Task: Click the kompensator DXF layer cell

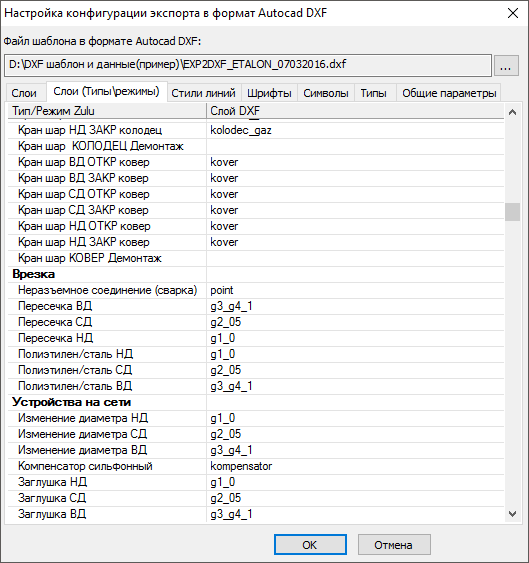Action: pos(355,466)
